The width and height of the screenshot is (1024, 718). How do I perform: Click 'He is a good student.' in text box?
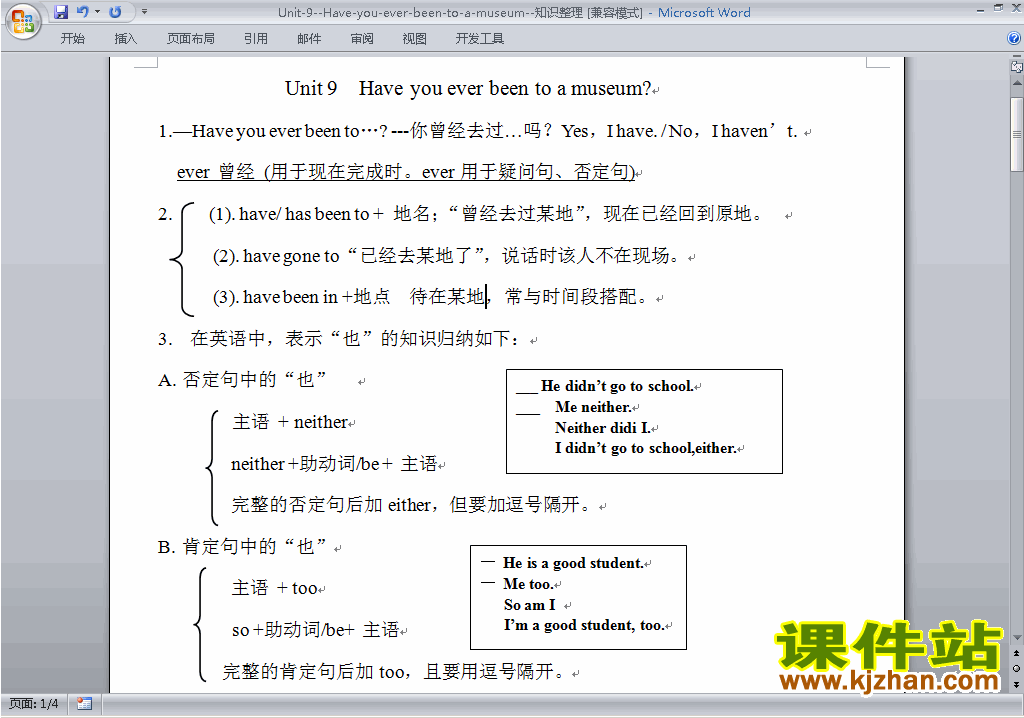click(573, 563)
